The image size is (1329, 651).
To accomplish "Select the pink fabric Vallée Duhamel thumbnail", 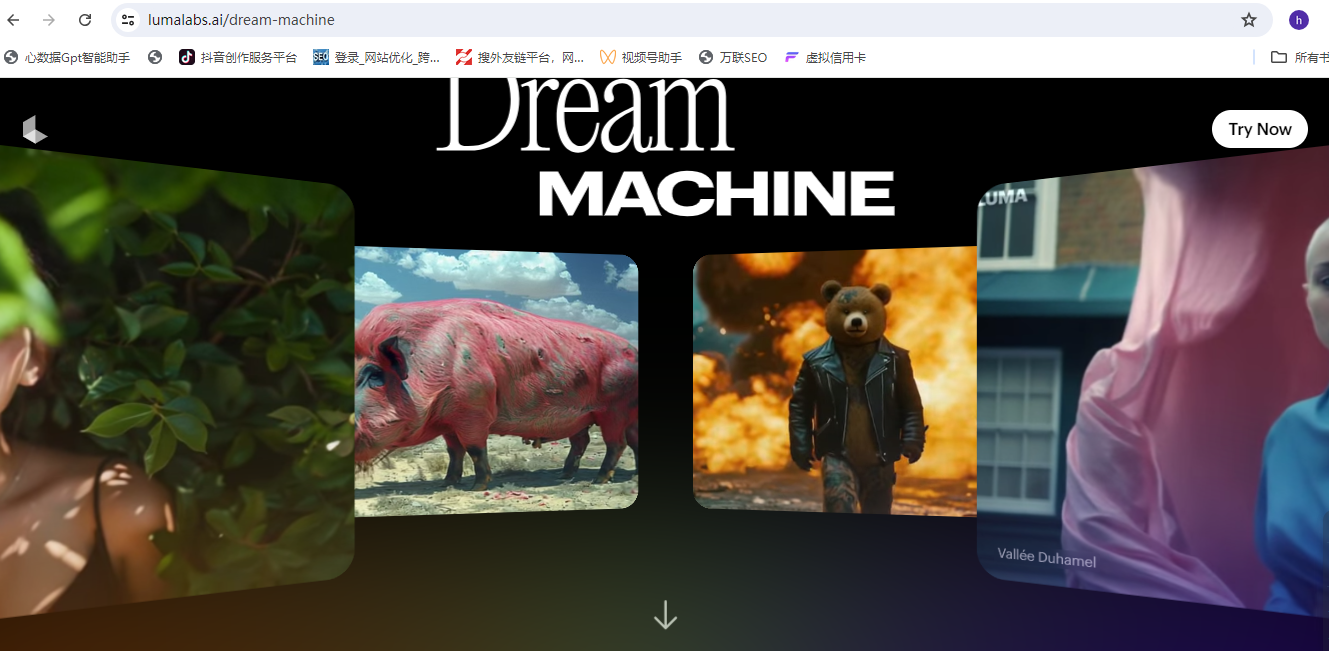I will pyautogui.click(x=1153, y=380).
